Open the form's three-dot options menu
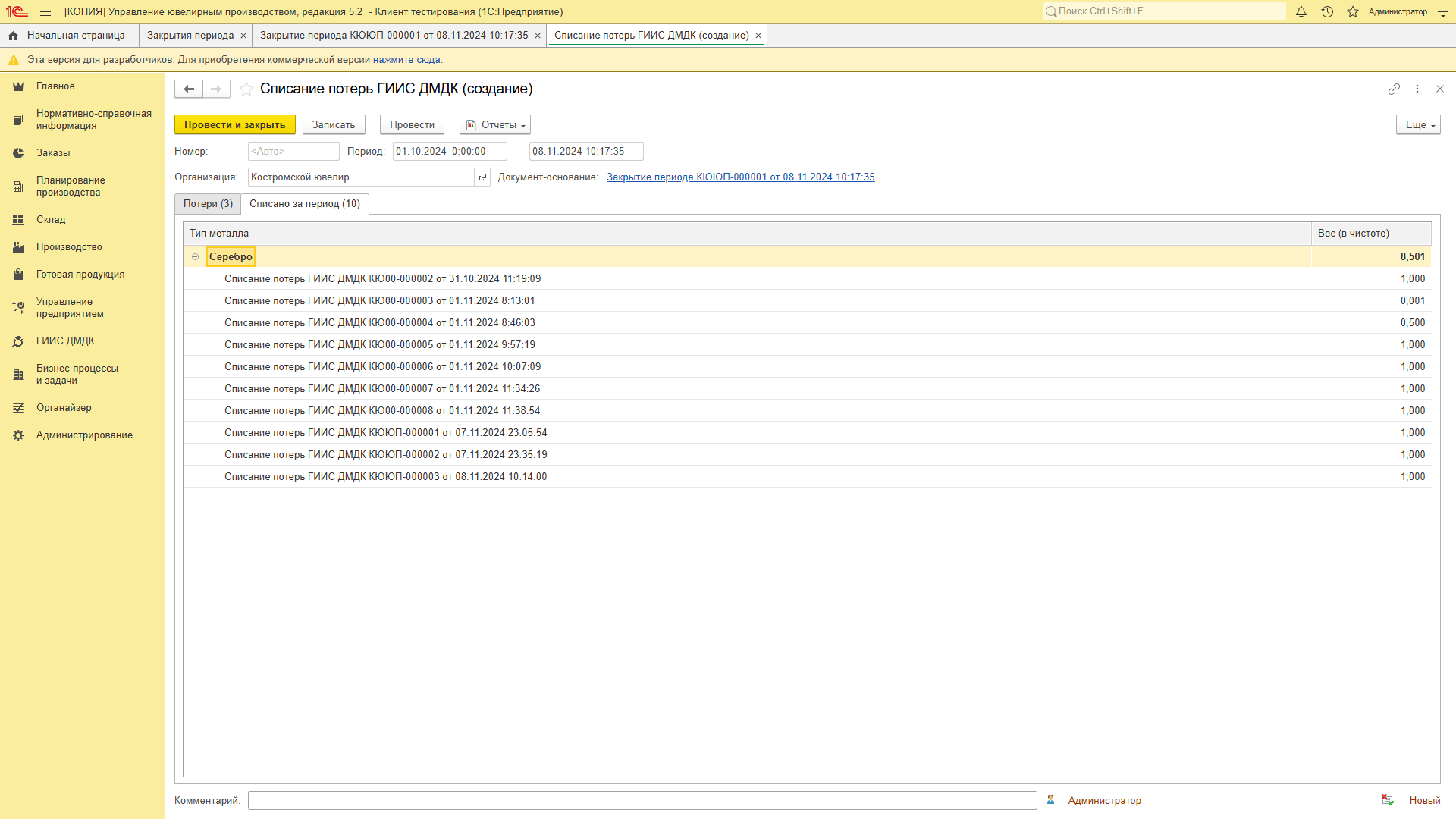 (x=1417, y=89)
